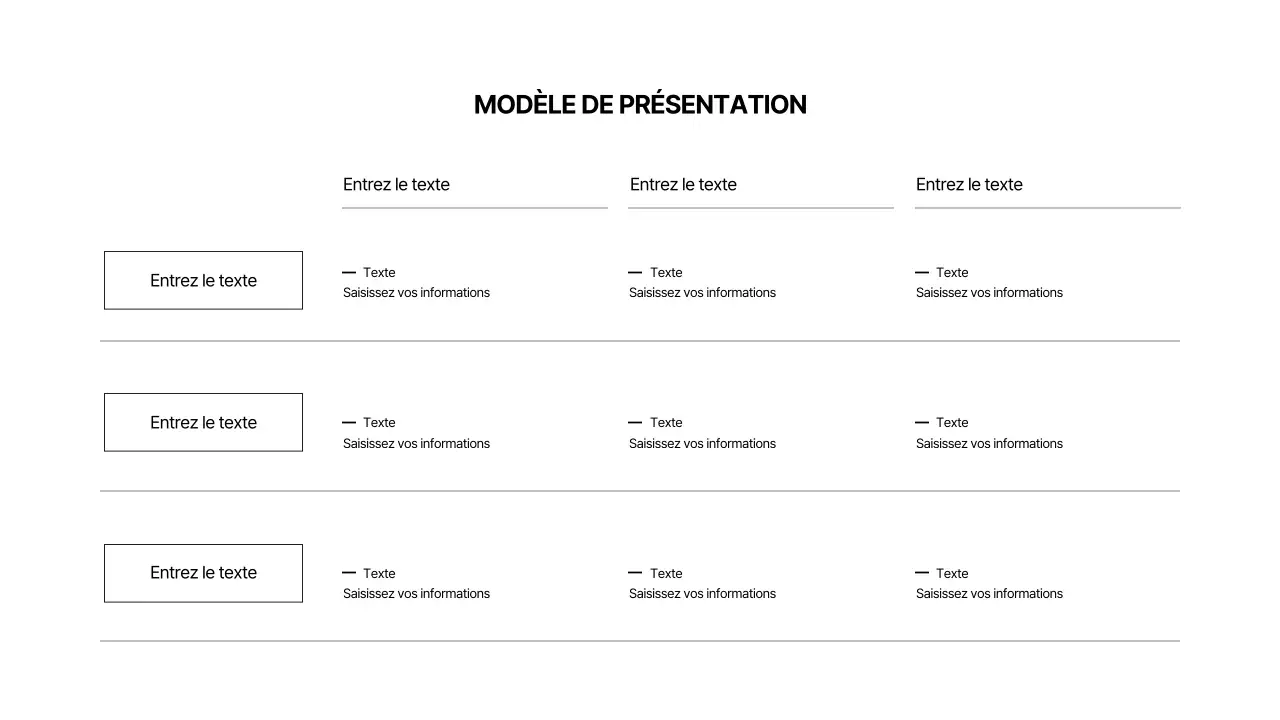This screenshot has height=720, width=1280.
Task: Click the dash bullet before Texte in third row, first column
Action: 349,573
